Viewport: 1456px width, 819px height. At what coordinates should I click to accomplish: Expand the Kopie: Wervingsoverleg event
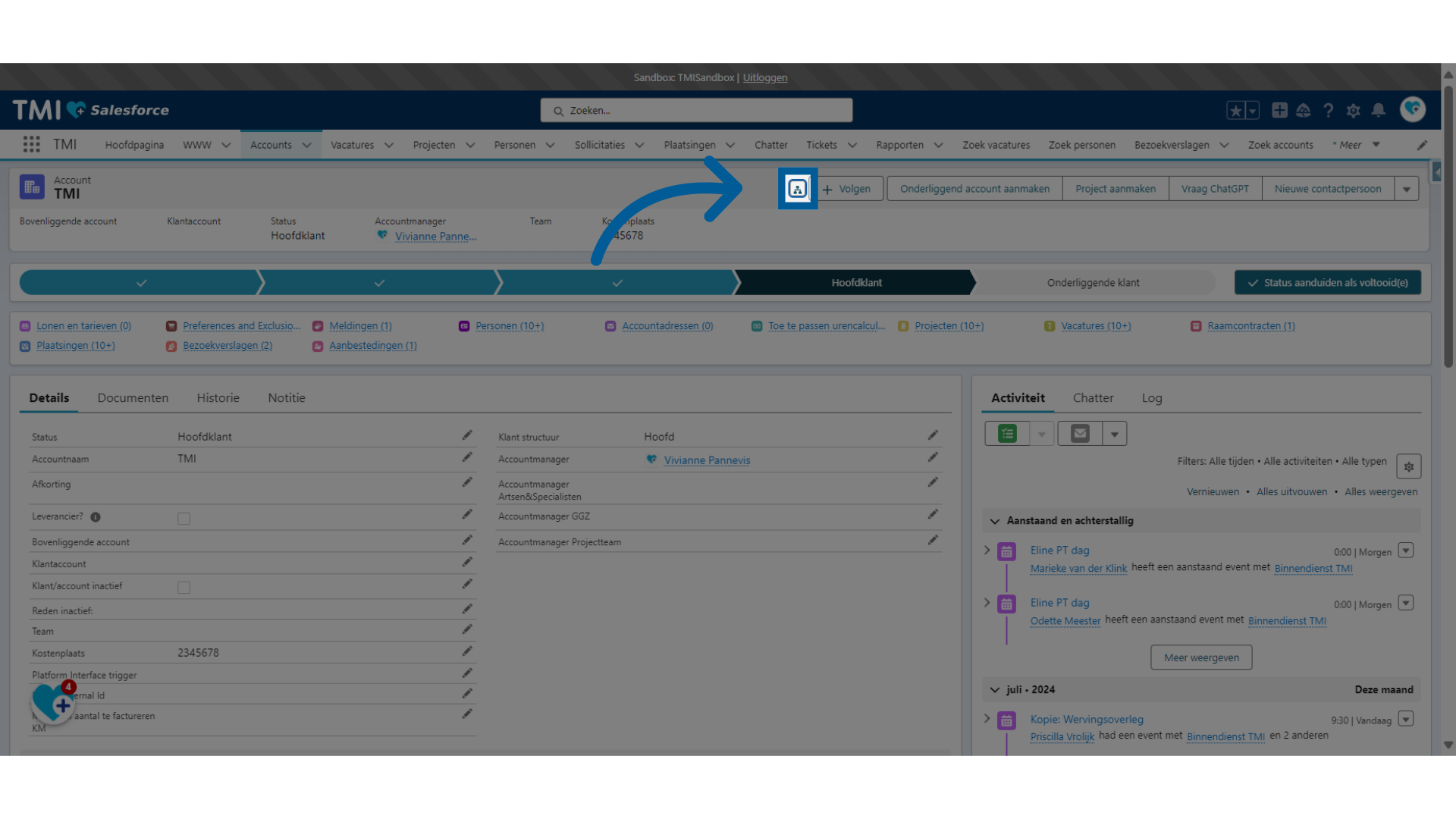coord(987,718)
